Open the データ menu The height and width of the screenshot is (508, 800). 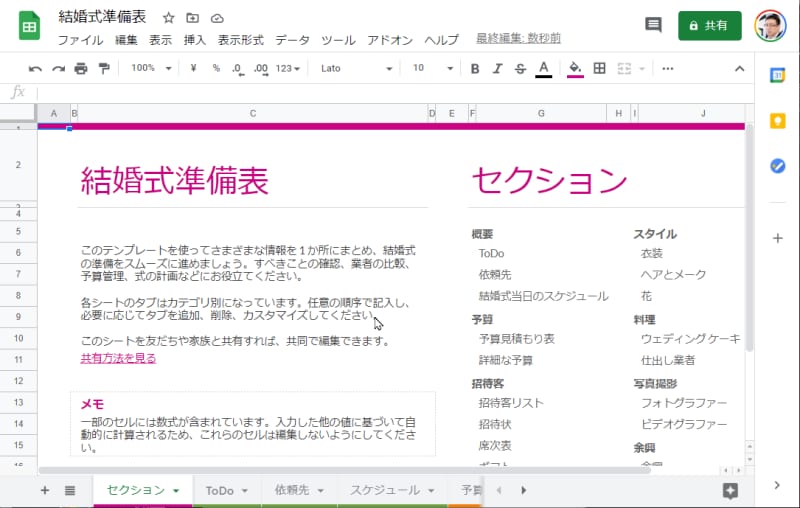tap(292, 40)
